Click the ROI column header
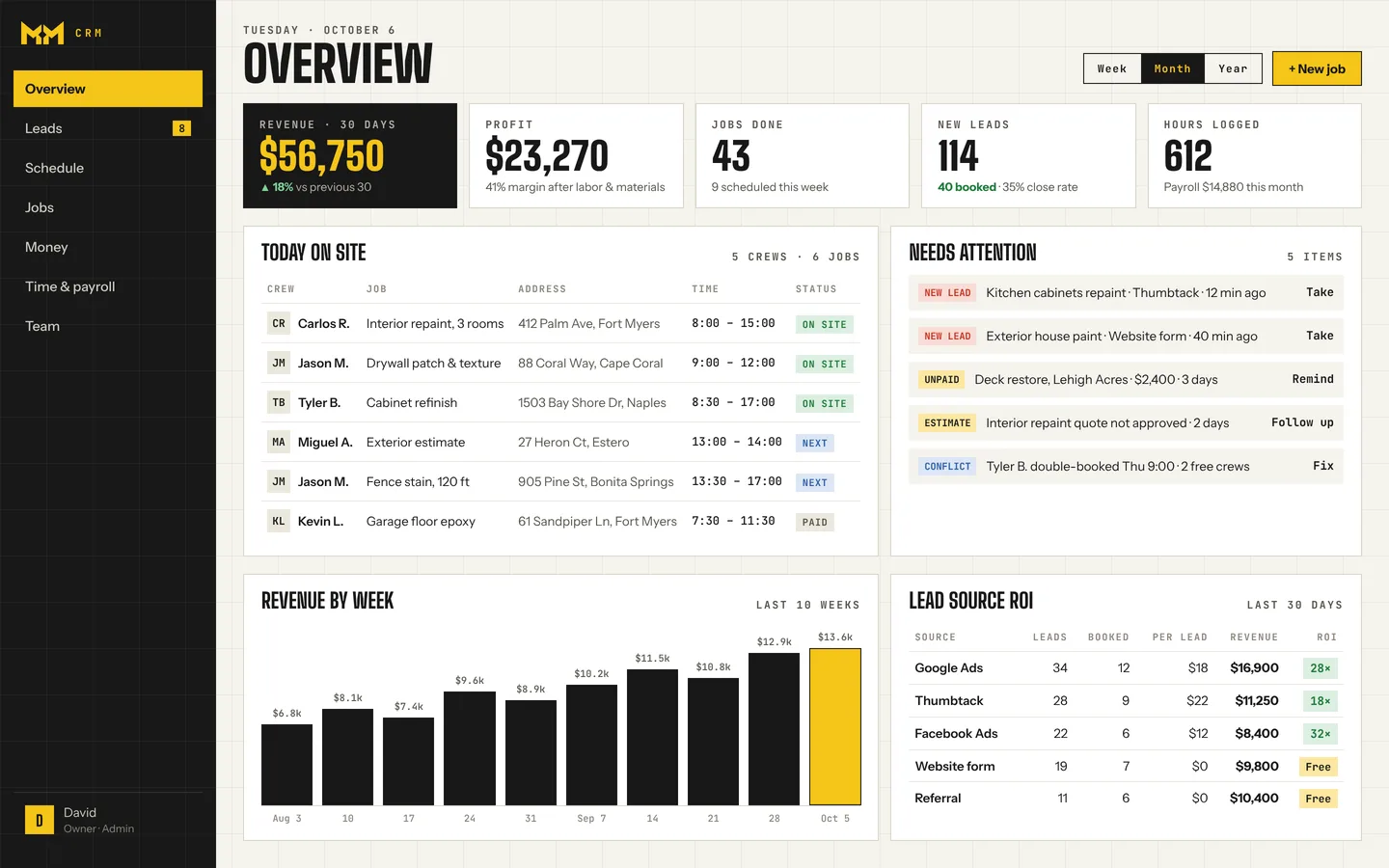This screenshot has height=868, width=1389. click(x=1326, y=637)
